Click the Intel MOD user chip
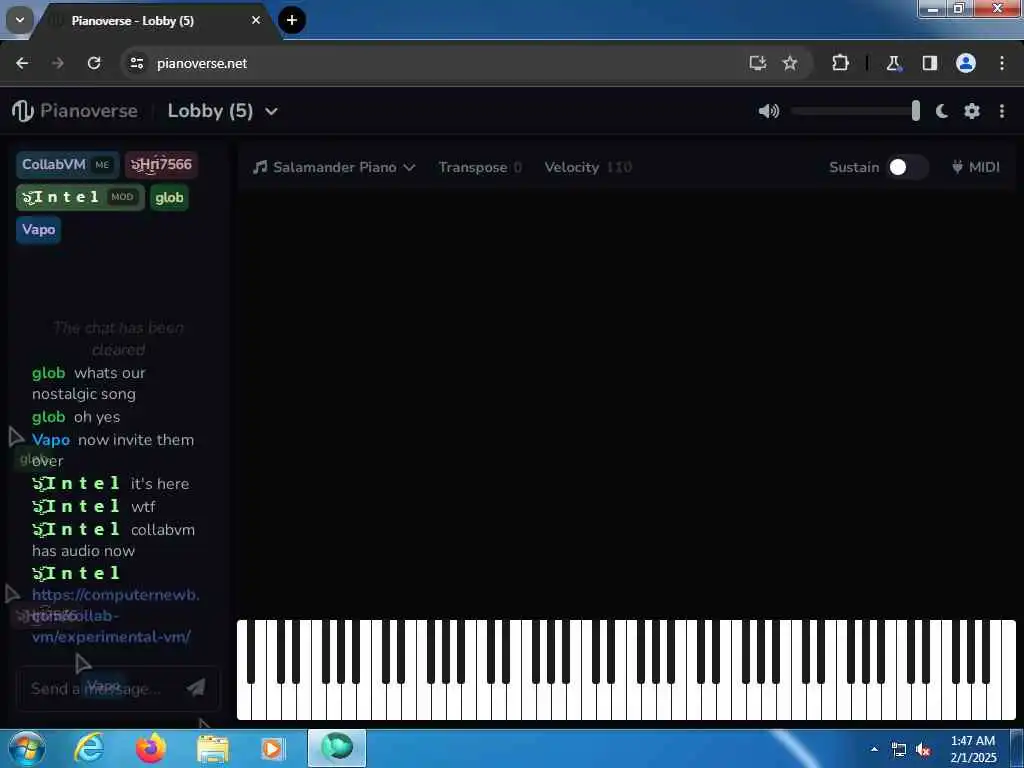This screenshot has height=768, width=1024. pos(80,197)
